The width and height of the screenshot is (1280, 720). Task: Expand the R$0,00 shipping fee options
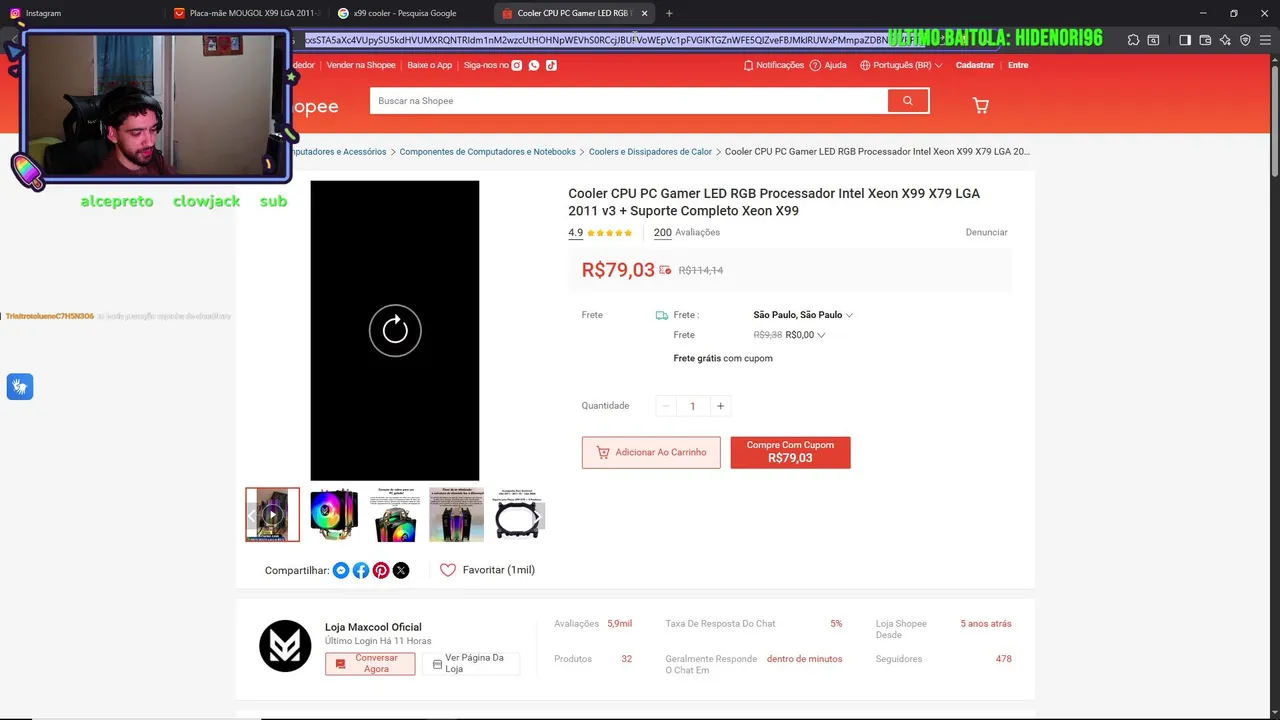(x=805, y=335)
